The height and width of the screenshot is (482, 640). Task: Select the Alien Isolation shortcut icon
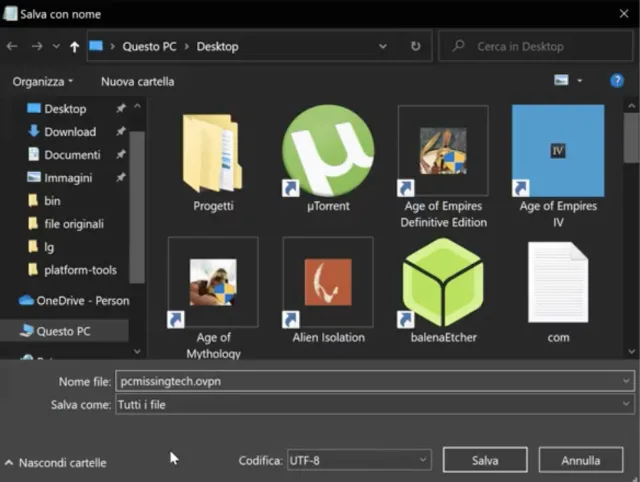pyautogui.click(x=327, y=283)
